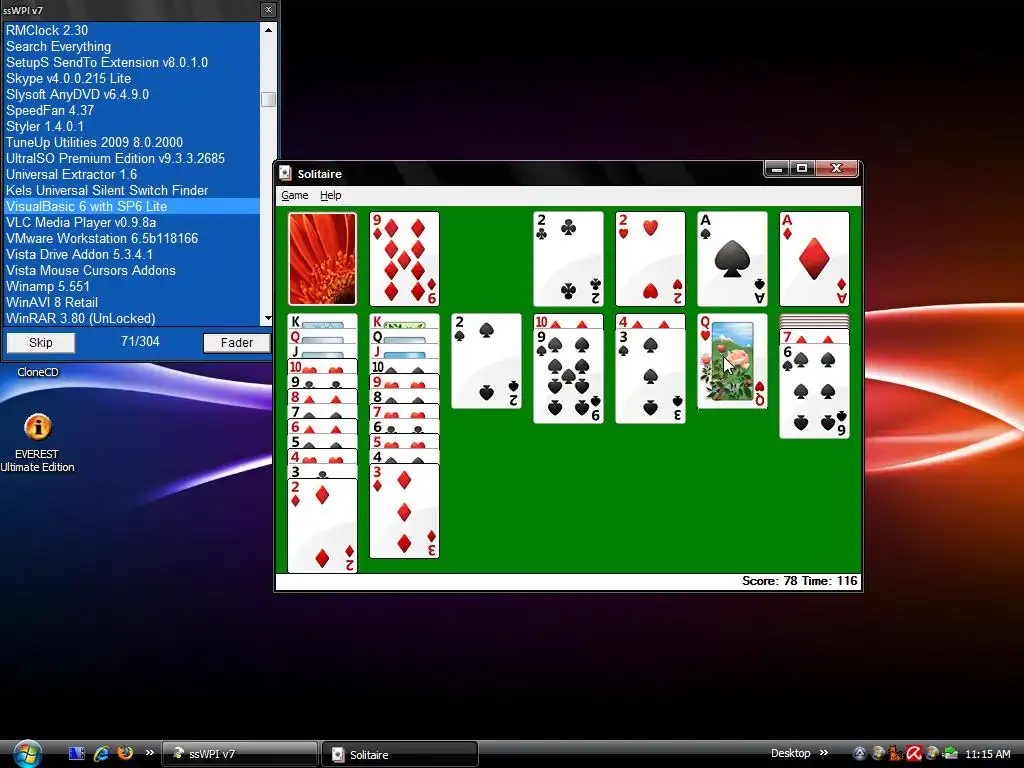Select 'VMware Workstation 6.5b118166' entry

click(132, 238)
